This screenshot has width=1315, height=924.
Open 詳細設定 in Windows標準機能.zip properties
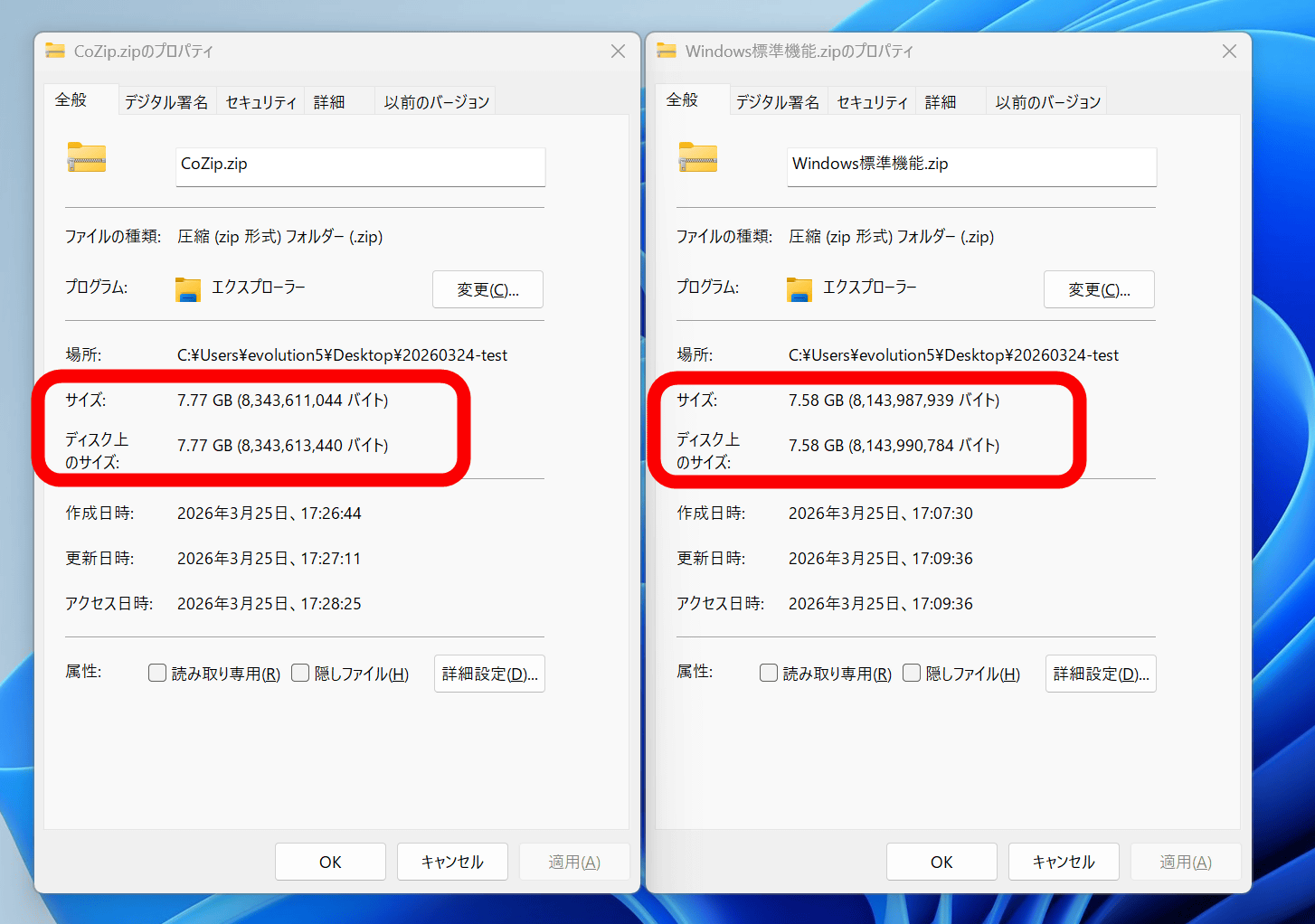(1101, 674)
